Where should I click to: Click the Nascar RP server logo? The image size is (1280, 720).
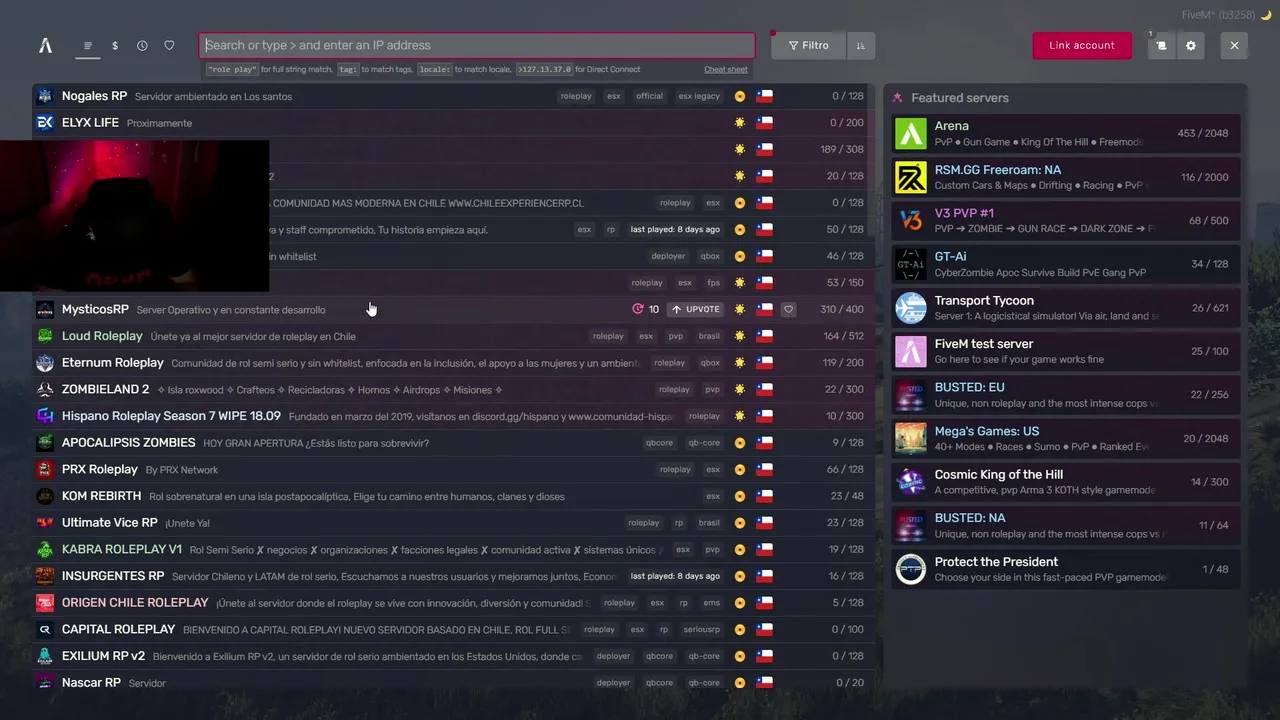tap(45, 683)
